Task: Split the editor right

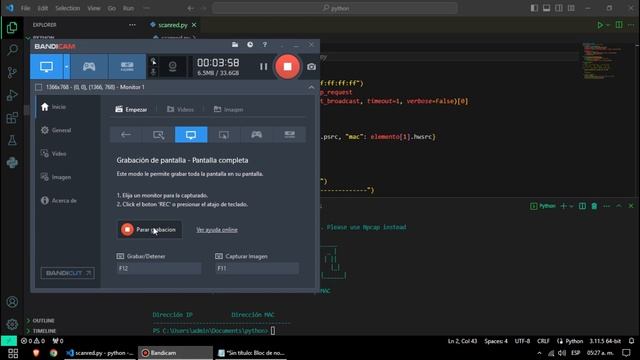Action: tap(619, 25)
